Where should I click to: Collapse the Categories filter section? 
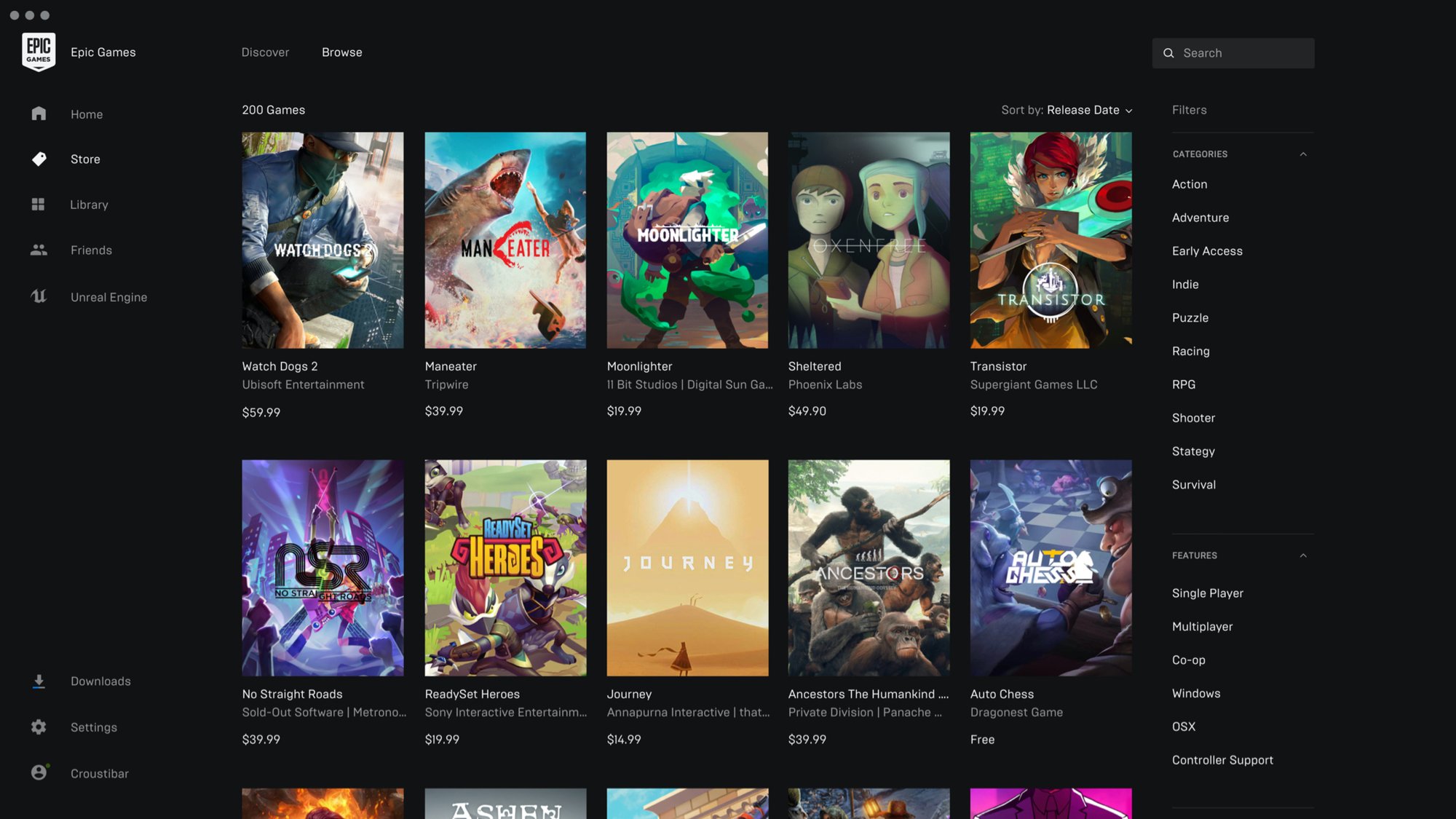pyautogui.click(x=1303, y=154)
